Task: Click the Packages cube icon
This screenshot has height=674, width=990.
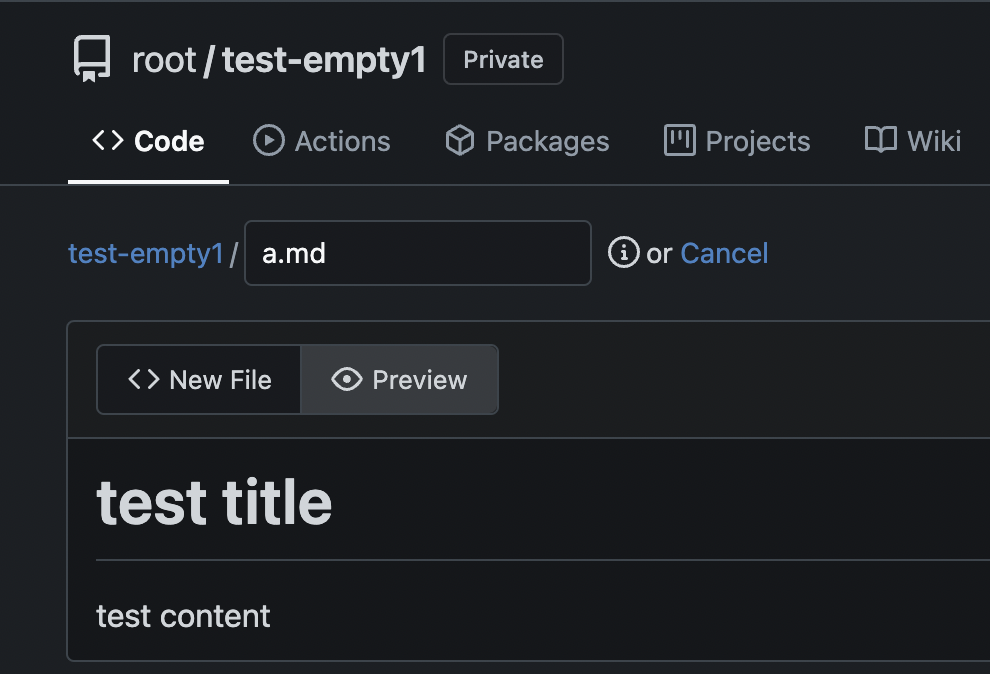Action: [459, 140]
